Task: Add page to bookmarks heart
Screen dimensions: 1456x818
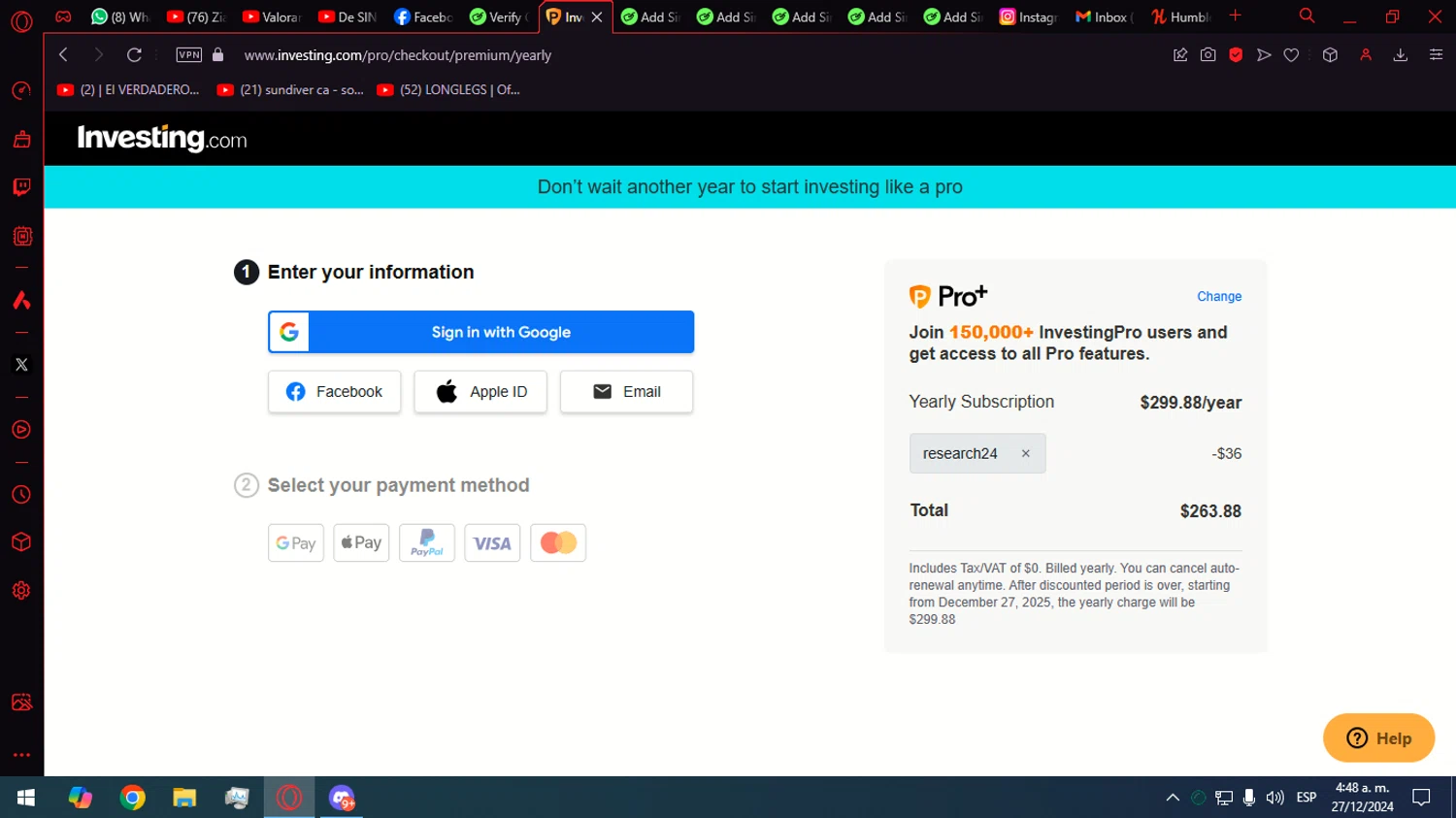Action: (x=1291, y=55)
